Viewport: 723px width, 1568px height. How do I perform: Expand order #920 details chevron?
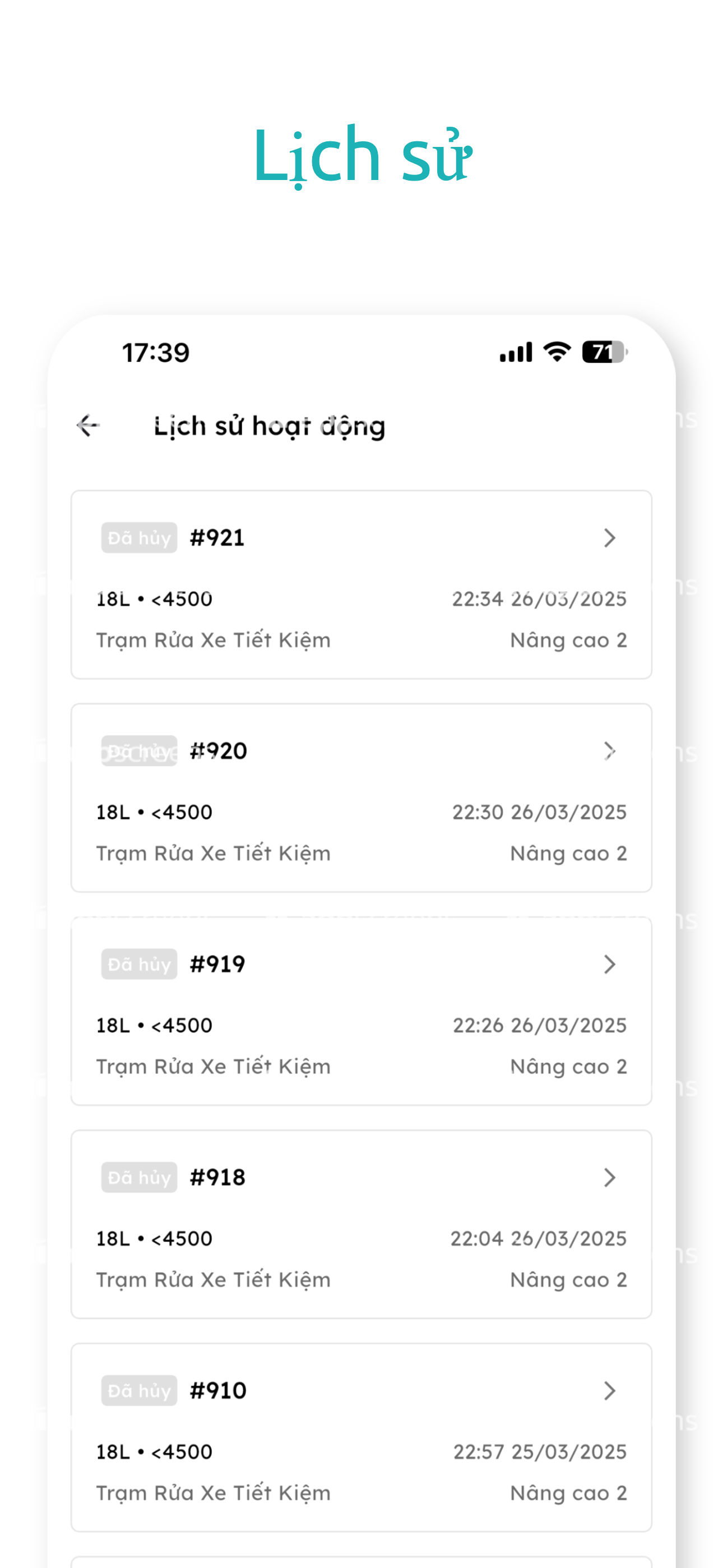609,750
